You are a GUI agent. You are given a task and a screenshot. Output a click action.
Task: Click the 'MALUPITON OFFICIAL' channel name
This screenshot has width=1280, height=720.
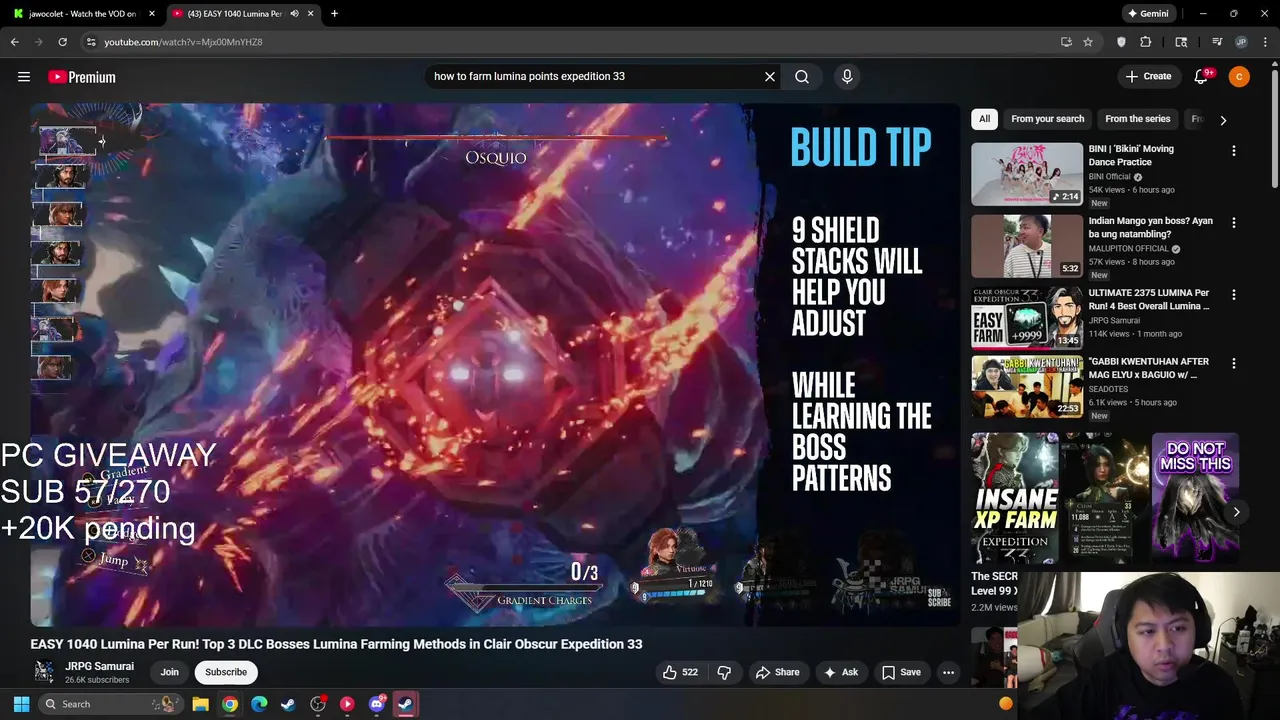pyautogui.click(x=1129, y=249)
